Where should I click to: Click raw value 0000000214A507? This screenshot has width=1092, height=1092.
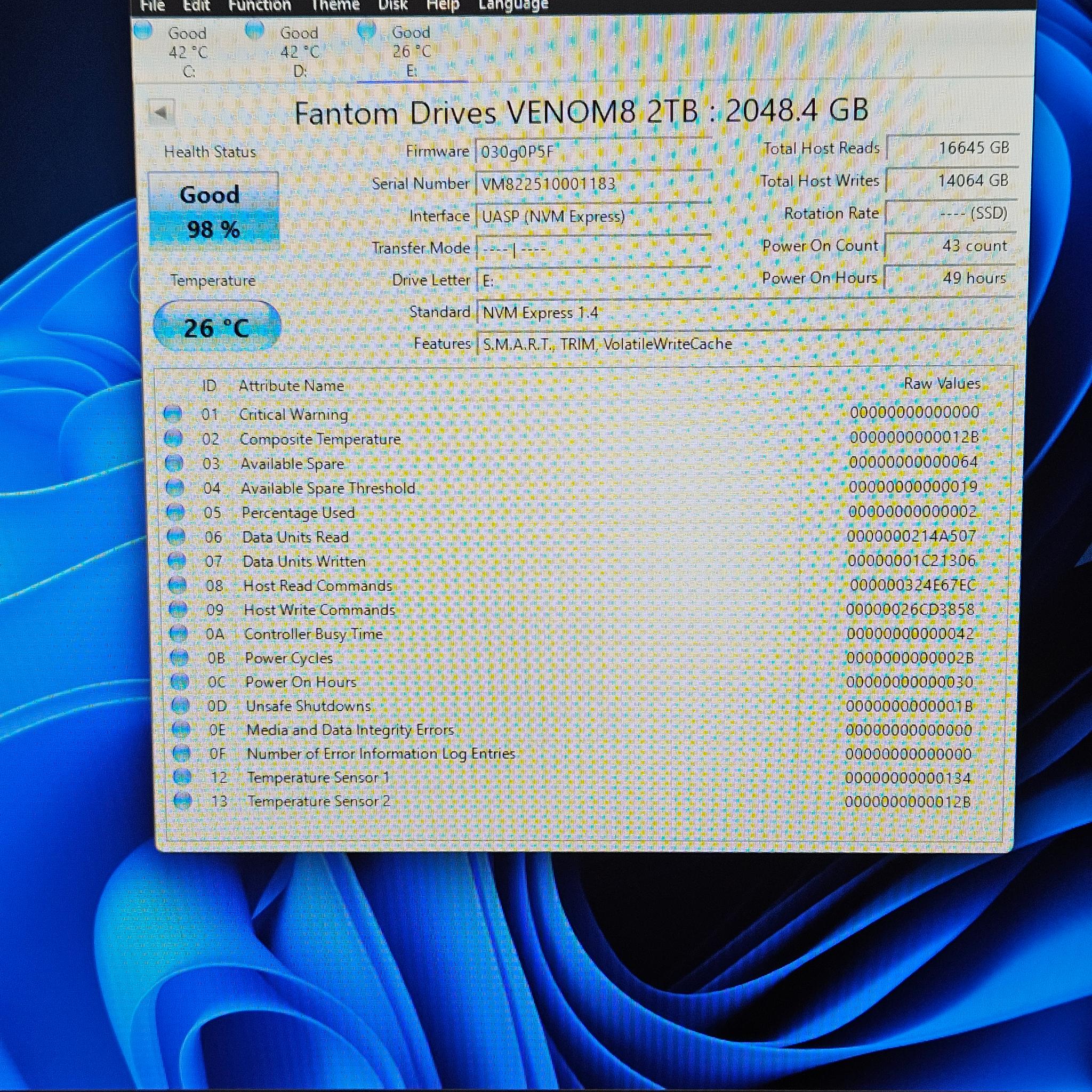[x=912, y=536]
